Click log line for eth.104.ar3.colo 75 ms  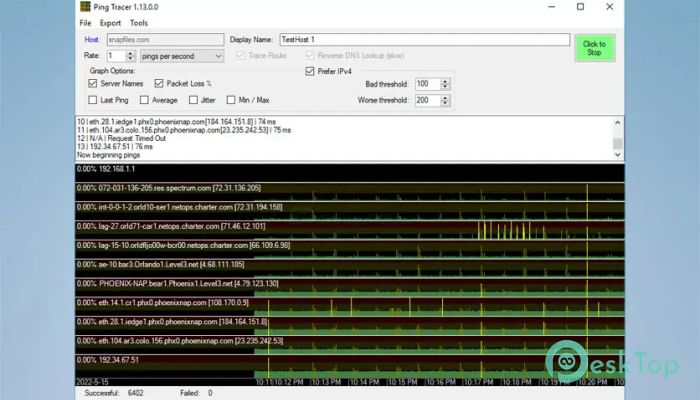tap(184, 130)
